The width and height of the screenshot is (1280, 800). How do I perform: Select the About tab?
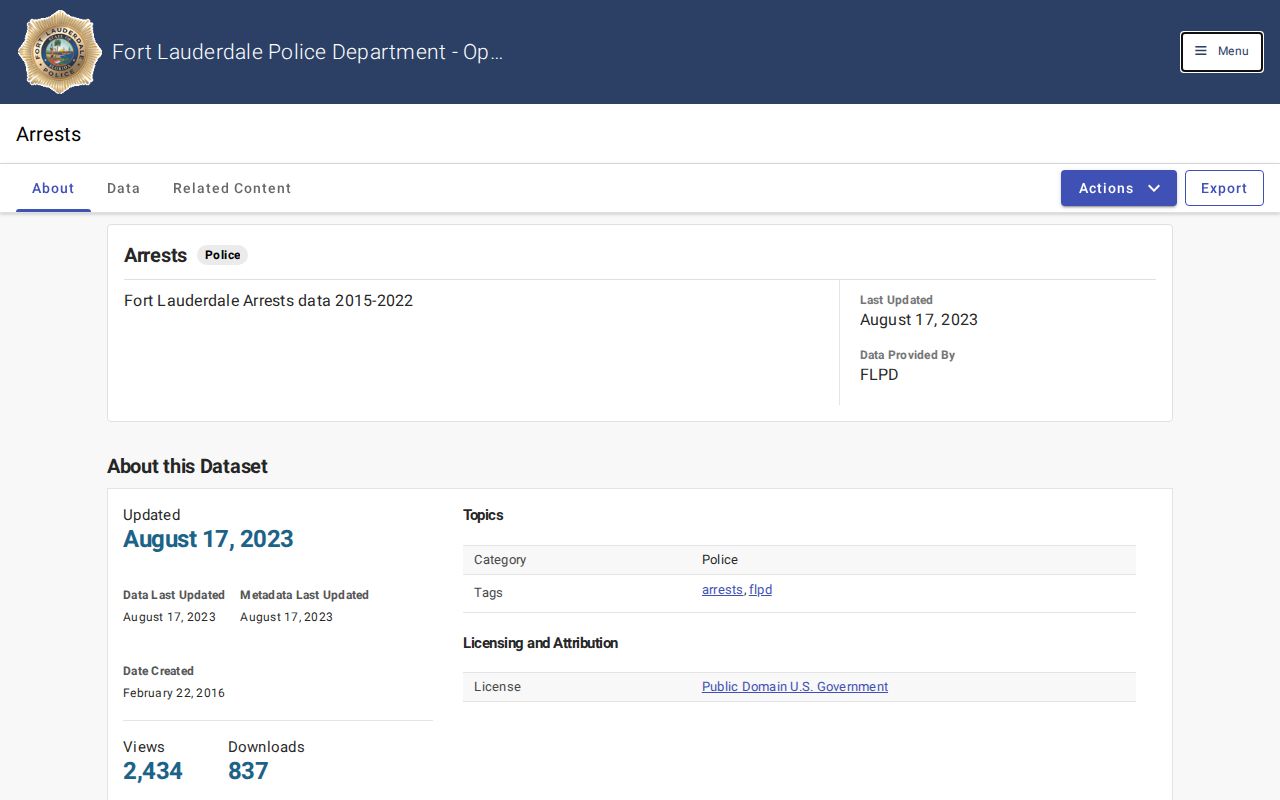coord(53,188)
